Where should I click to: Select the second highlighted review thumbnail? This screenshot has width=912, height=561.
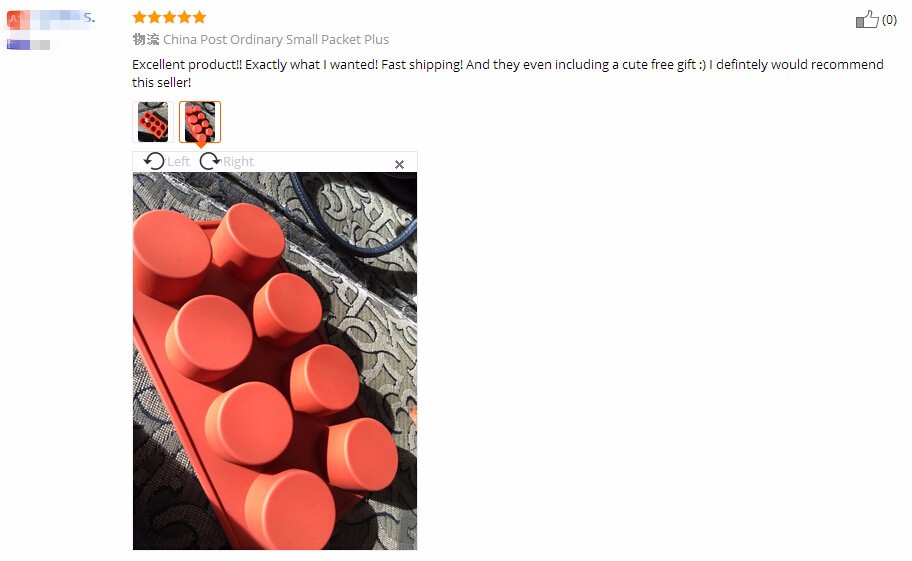pyautogui.click(x=200, y=122)
